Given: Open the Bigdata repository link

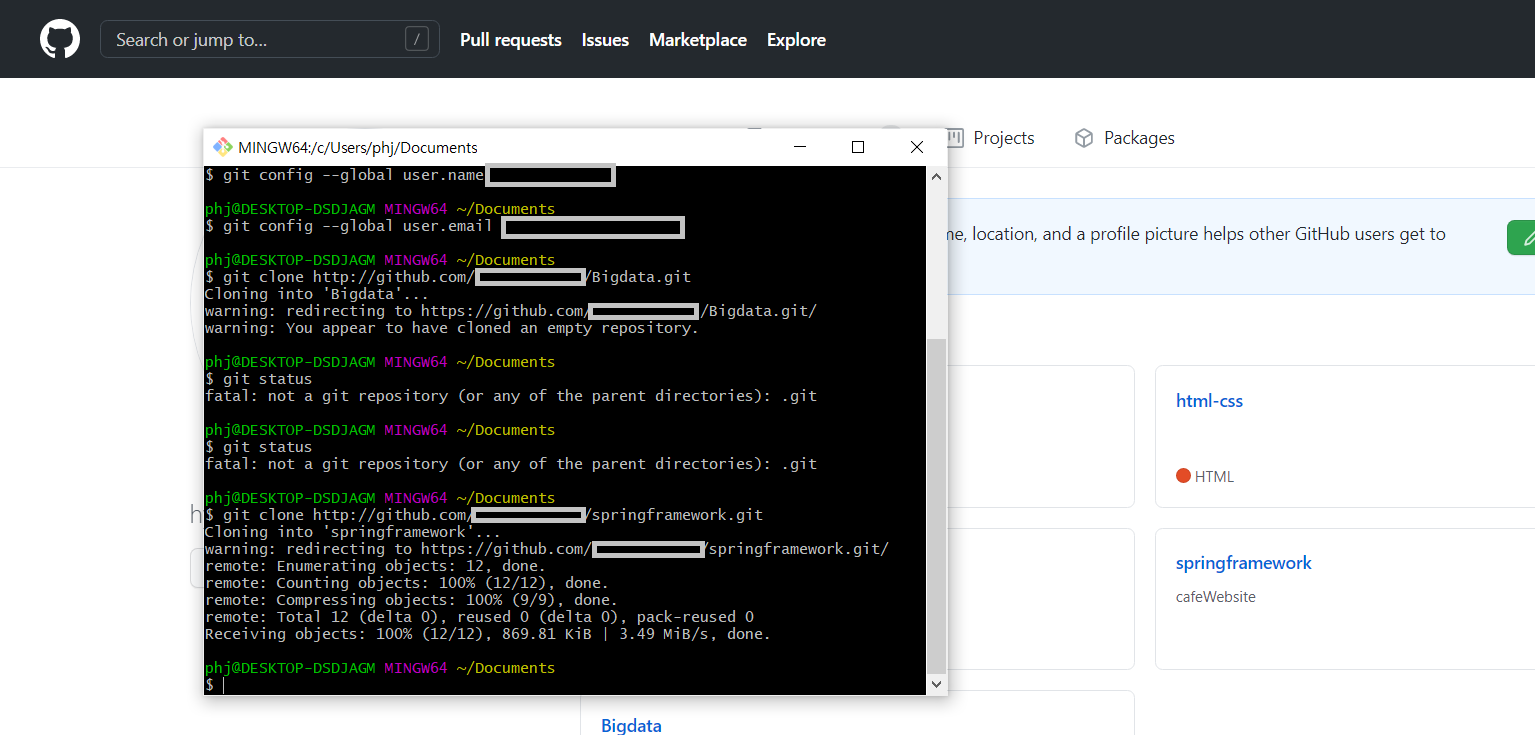Looking at the screenshot, I should coord(631,725).
